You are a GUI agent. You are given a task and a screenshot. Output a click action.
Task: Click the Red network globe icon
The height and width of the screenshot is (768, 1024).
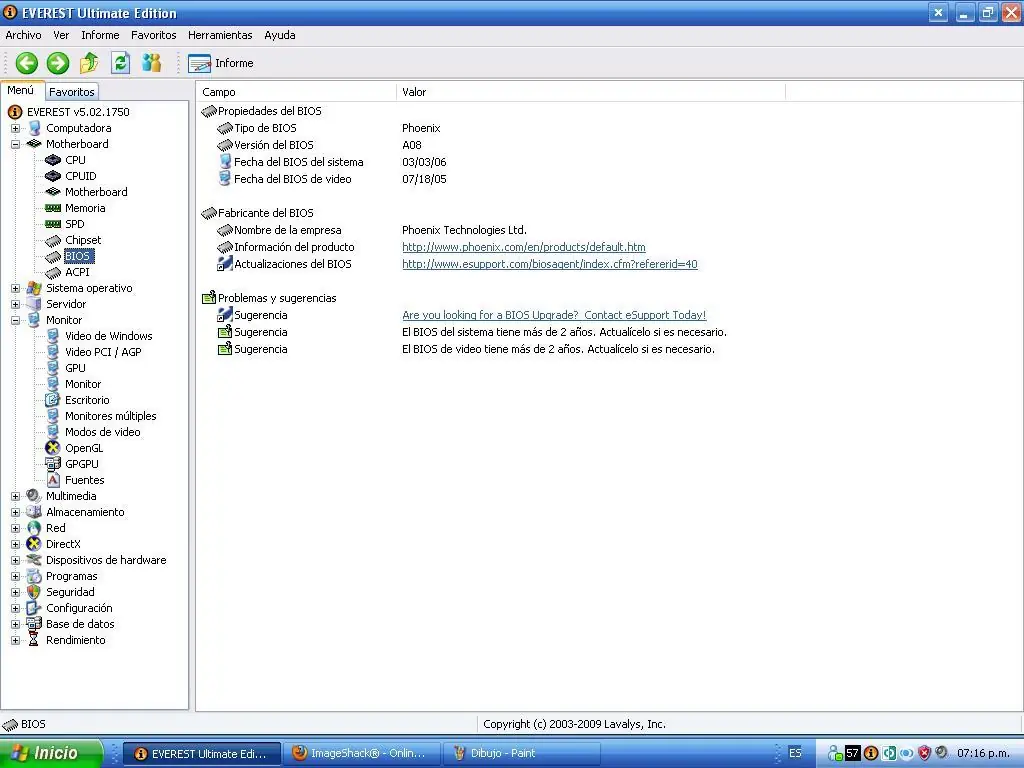tap(34, 528)
